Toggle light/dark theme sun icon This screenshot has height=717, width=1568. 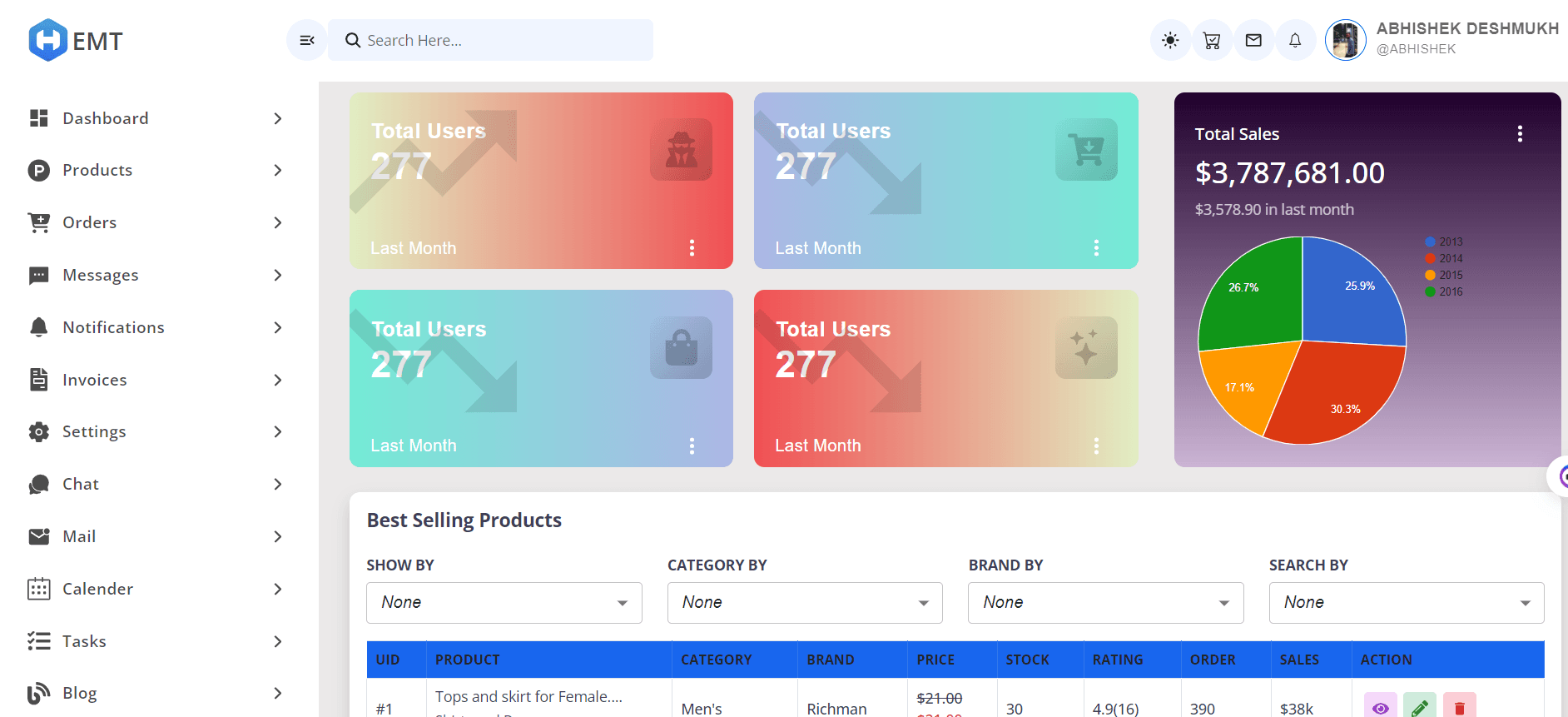coord(1170,40)
